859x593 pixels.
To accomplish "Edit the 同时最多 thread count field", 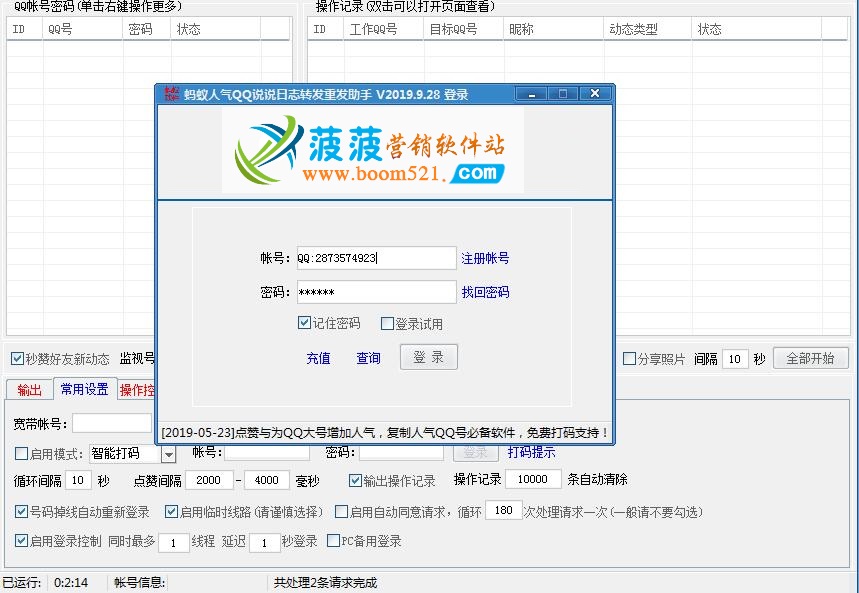I will tap(174, 543).
